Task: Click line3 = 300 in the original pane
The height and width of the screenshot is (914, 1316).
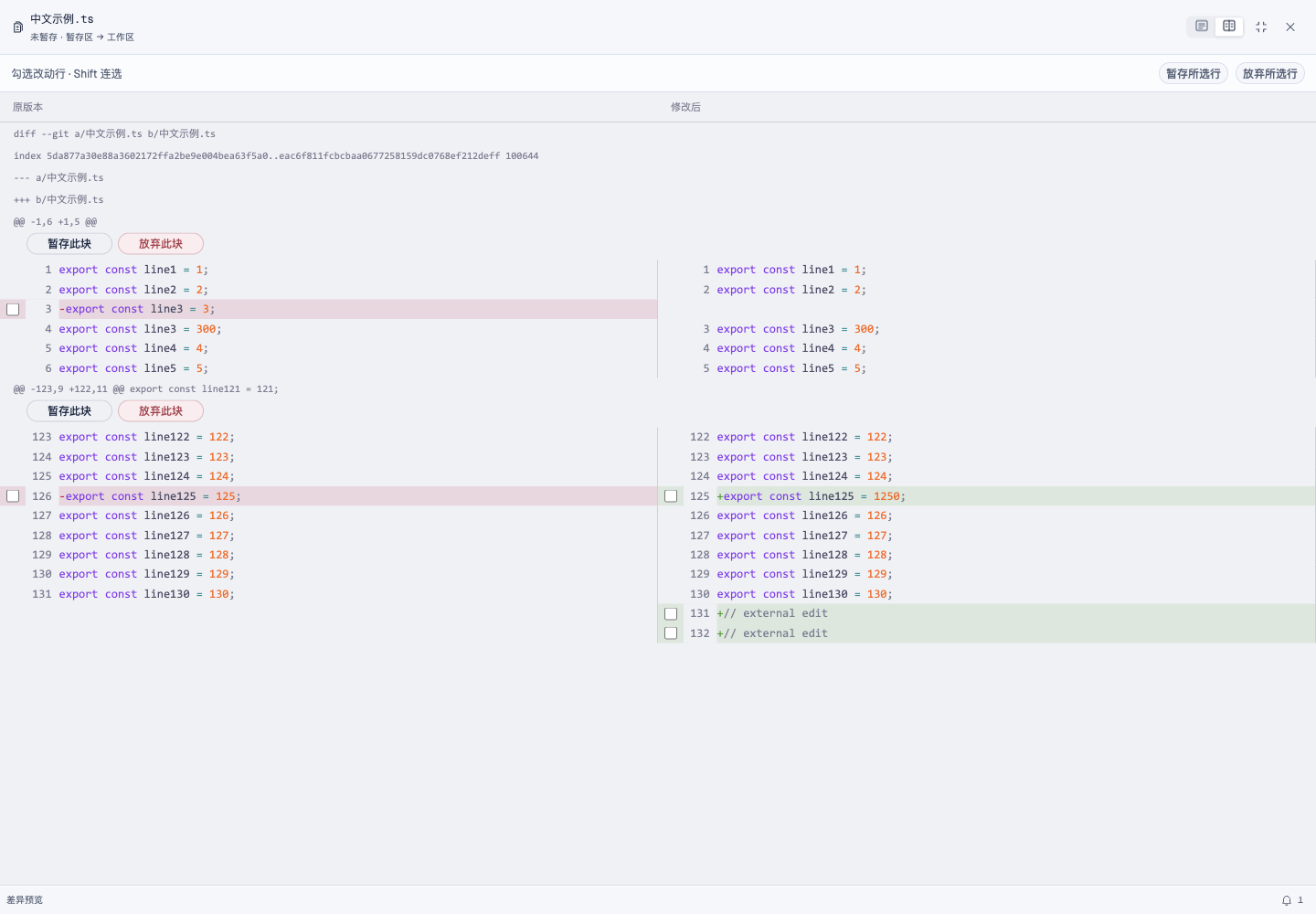Action: click(x=140, y=329)
